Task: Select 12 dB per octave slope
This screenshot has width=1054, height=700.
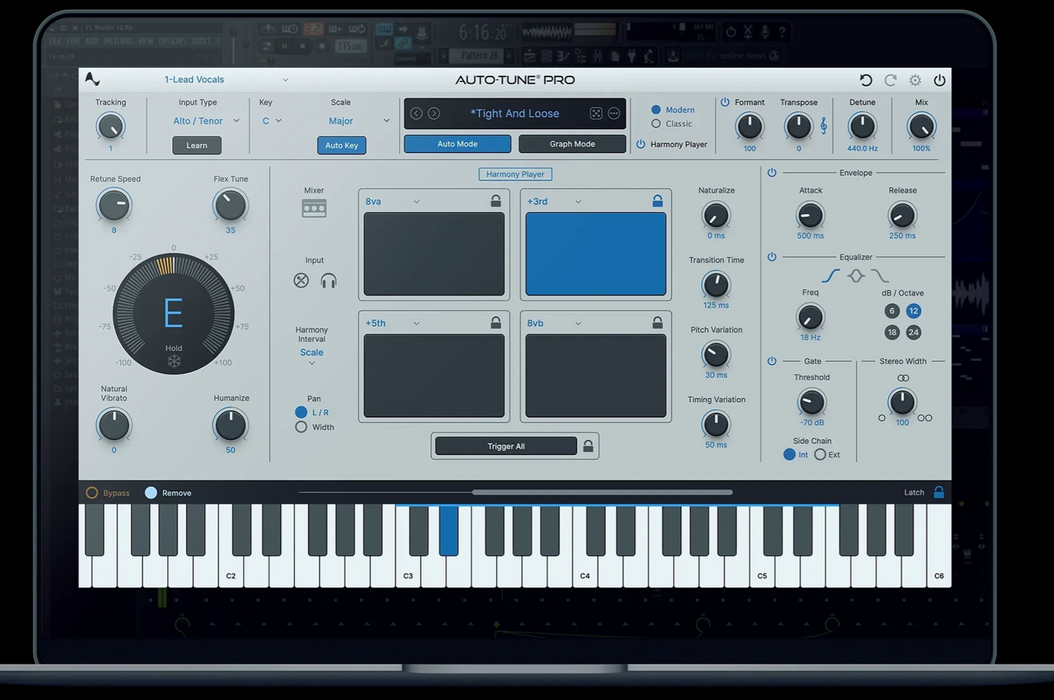Action: click(x=914, y=311)
